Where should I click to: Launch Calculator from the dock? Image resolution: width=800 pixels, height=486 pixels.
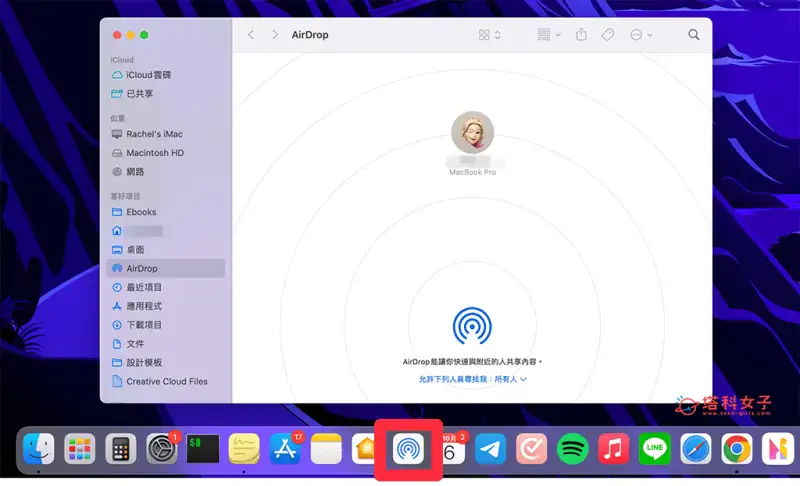[121, 449]
